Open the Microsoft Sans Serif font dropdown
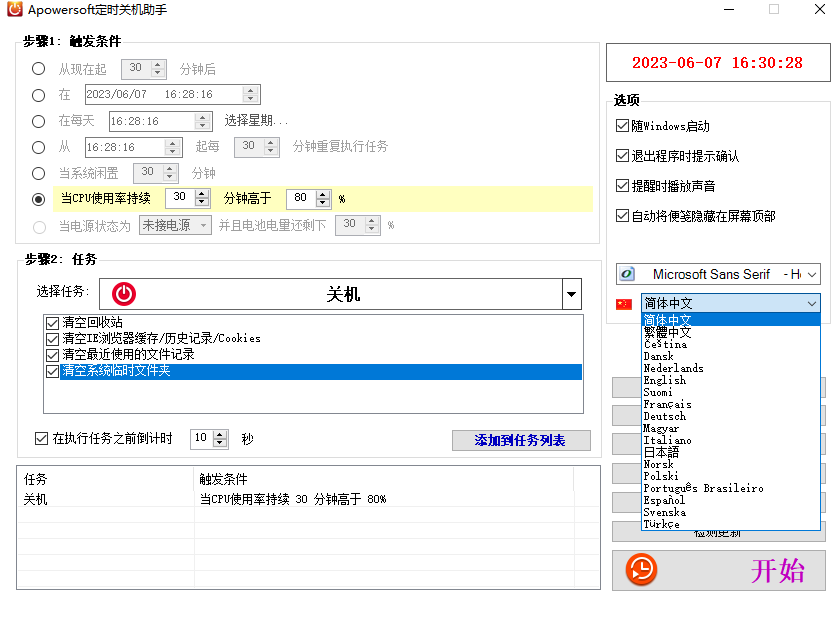839x621 pixels. 812,274
